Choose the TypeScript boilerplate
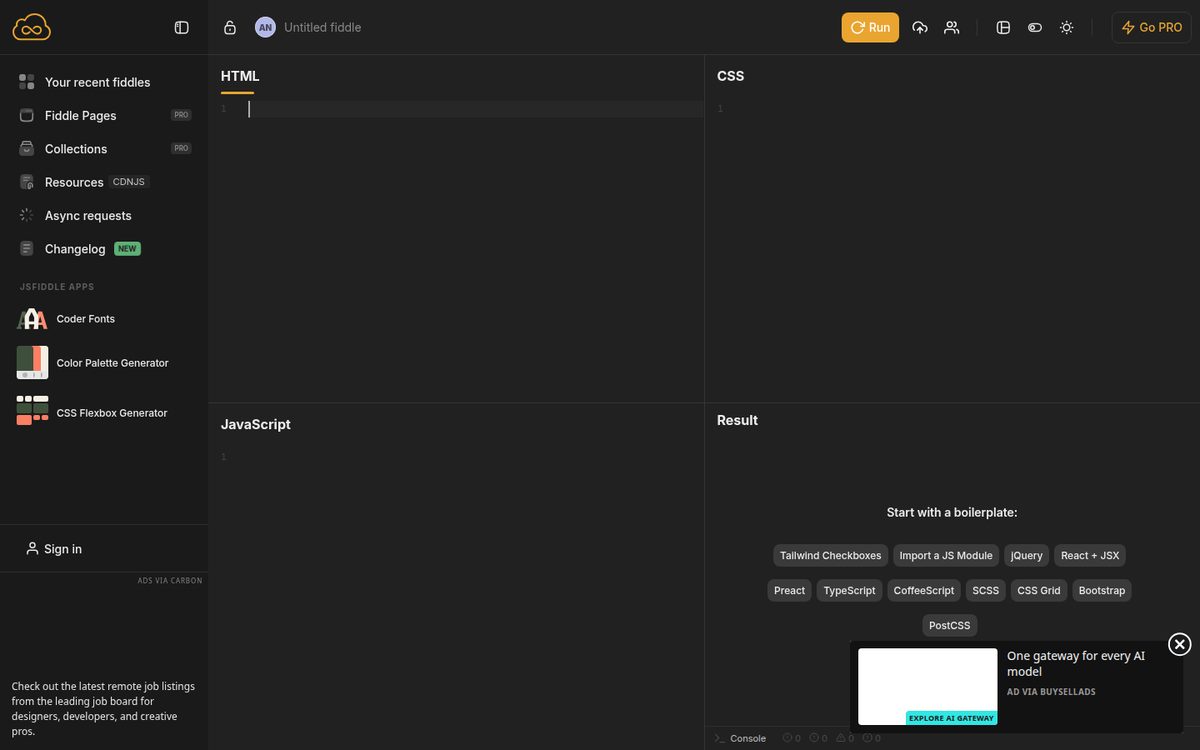This screenshot has height=750, width=1200. [849, 591]
